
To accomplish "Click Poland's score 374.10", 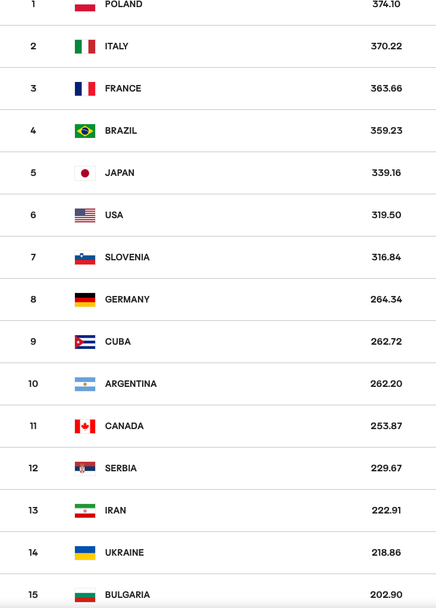I will click(x=386, y=4).
